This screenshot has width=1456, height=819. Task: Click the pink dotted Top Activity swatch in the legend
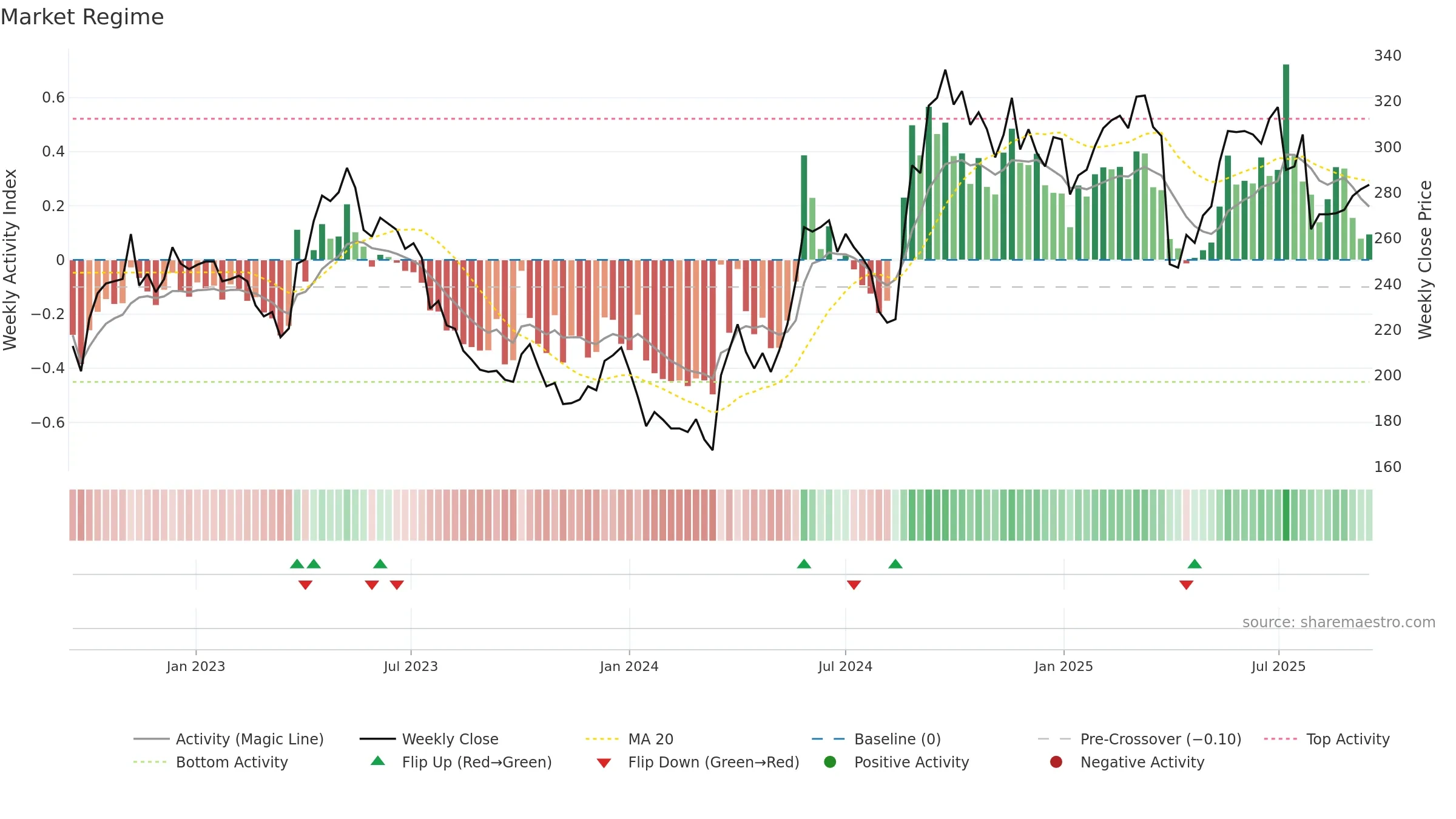(x=1281, y=739)
